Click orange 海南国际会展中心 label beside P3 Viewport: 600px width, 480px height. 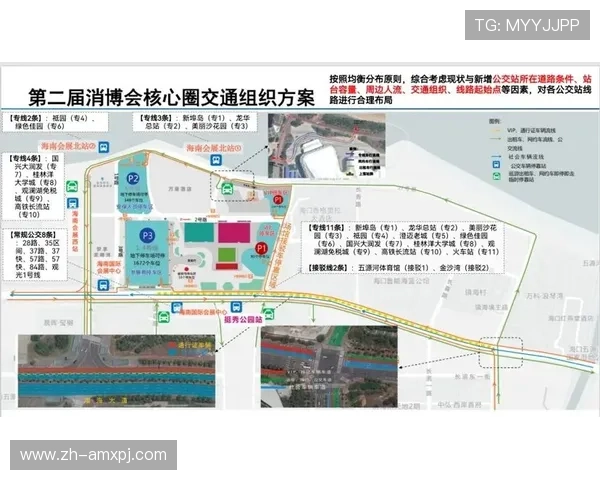(x=109, y=267)
